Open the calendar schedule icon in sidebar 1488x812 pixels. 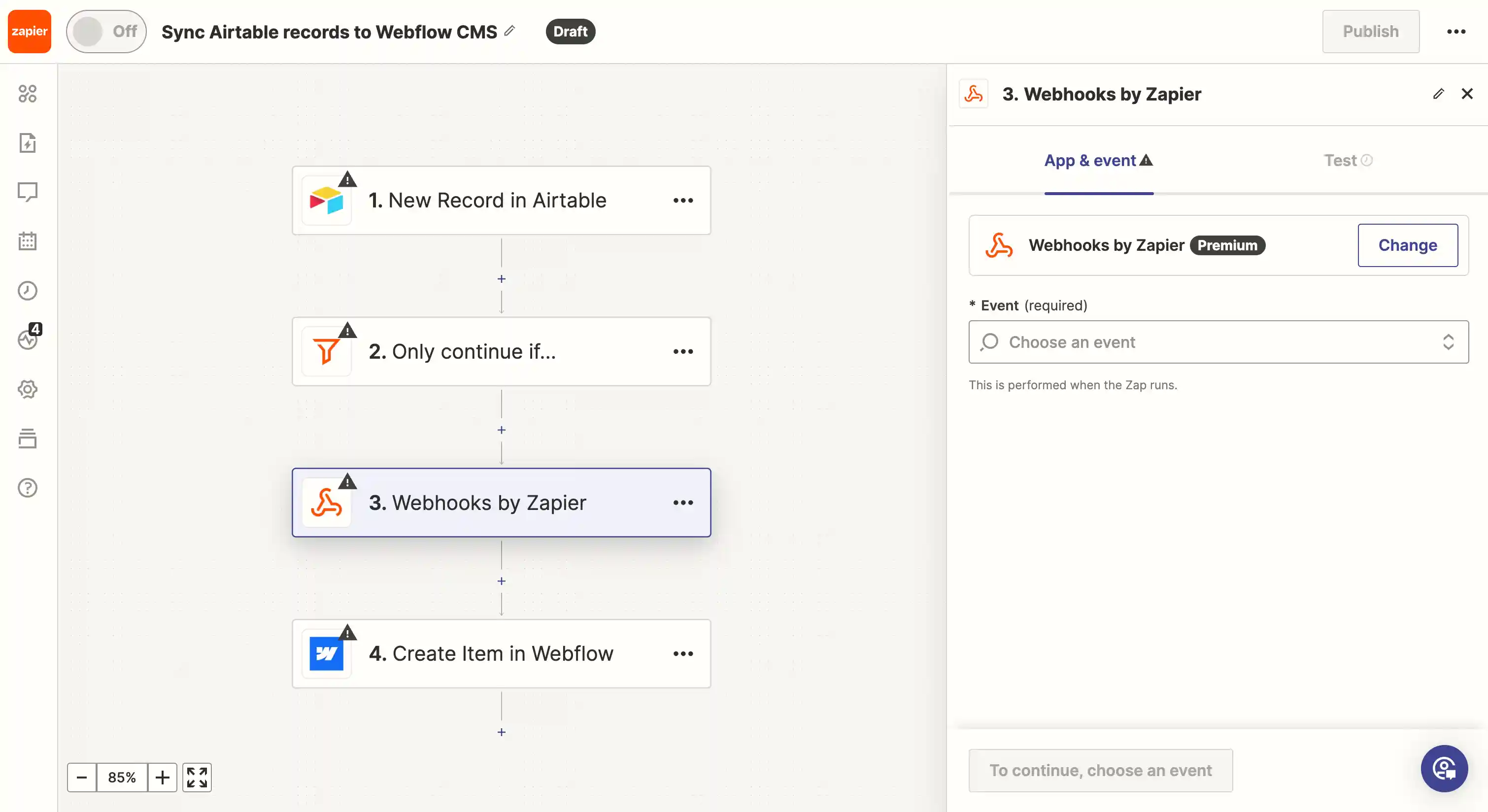(27, 241)
